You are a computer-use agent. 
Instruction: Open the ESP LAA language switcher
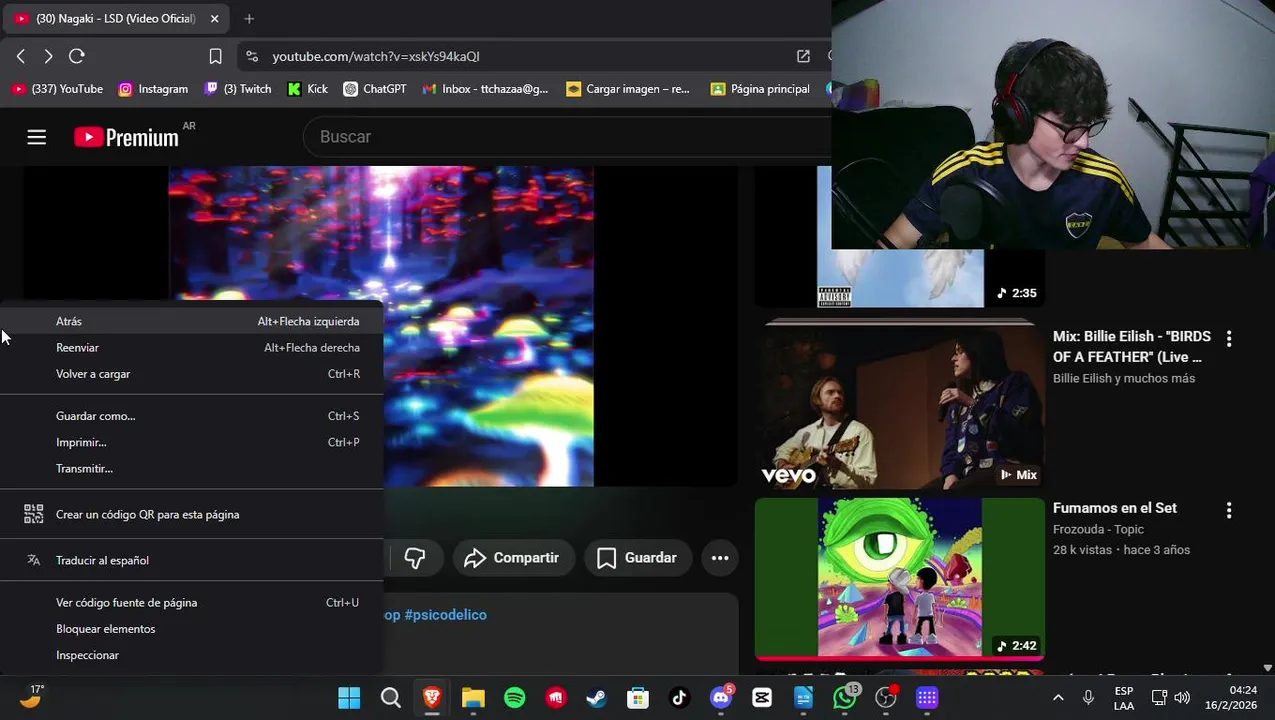point(1124,698)
